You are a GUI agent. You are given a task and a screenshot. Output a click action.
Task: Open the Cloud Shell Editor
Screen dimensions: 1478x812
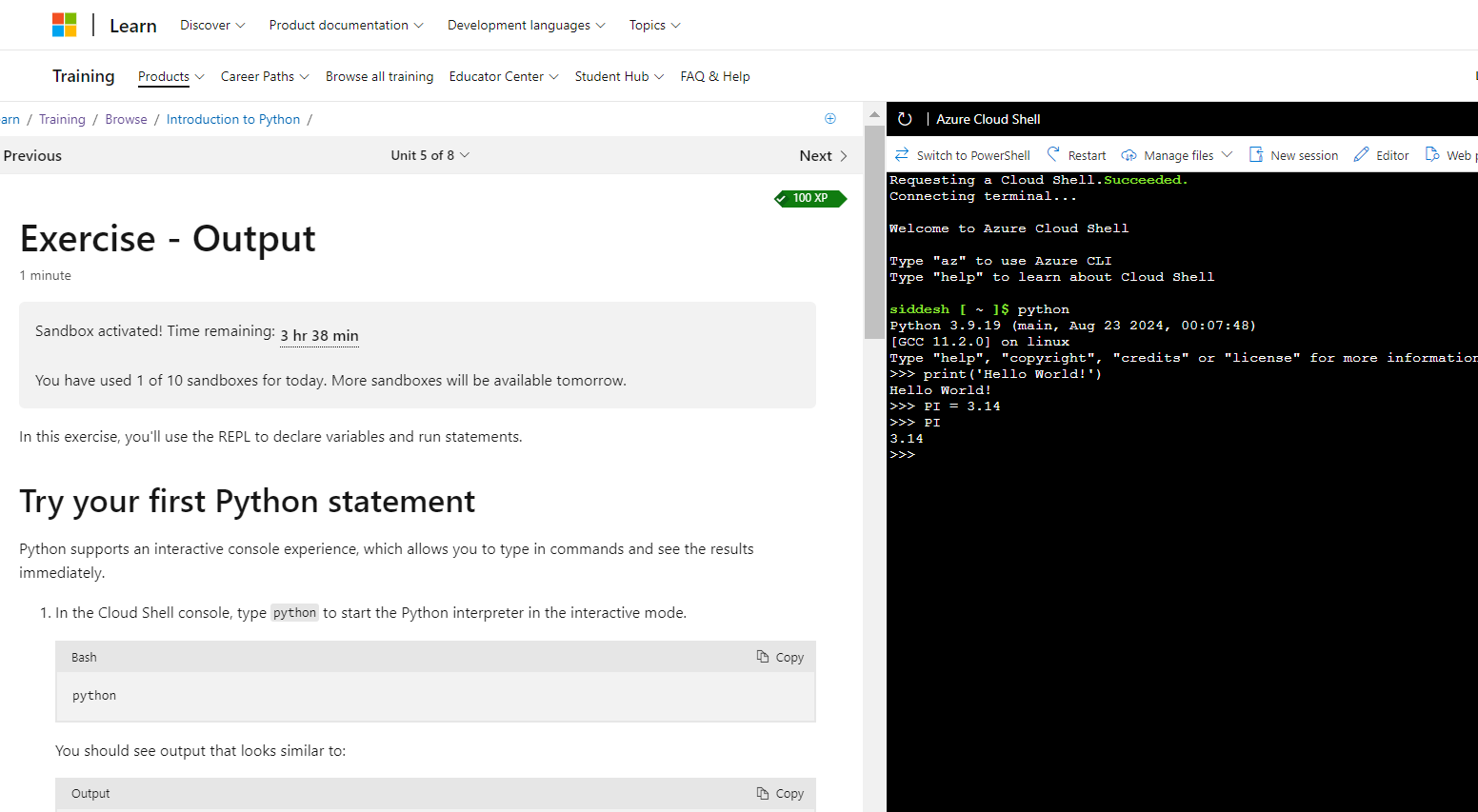point(1382,155)
